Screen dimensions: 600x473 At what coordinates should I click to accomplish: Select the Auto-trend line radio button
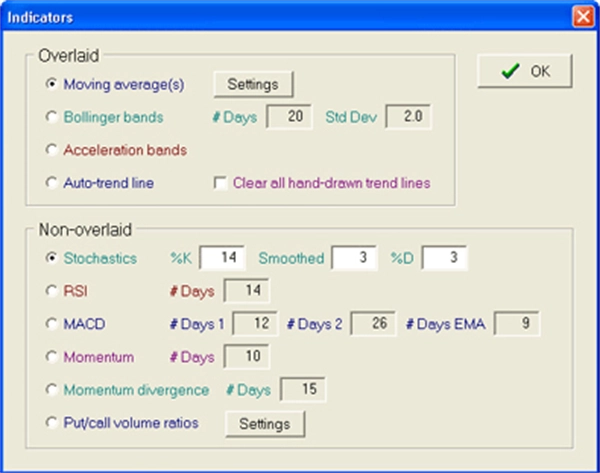pos(52,183)
